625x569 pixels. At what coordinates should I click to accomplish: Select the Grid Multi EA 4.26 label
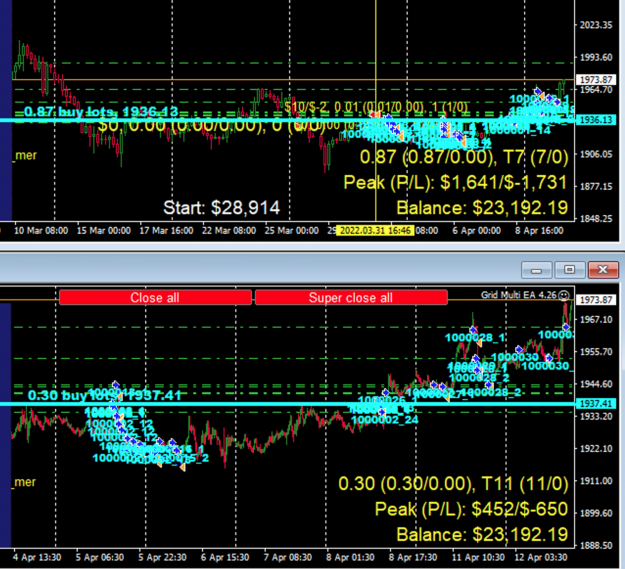coord(519,295)
